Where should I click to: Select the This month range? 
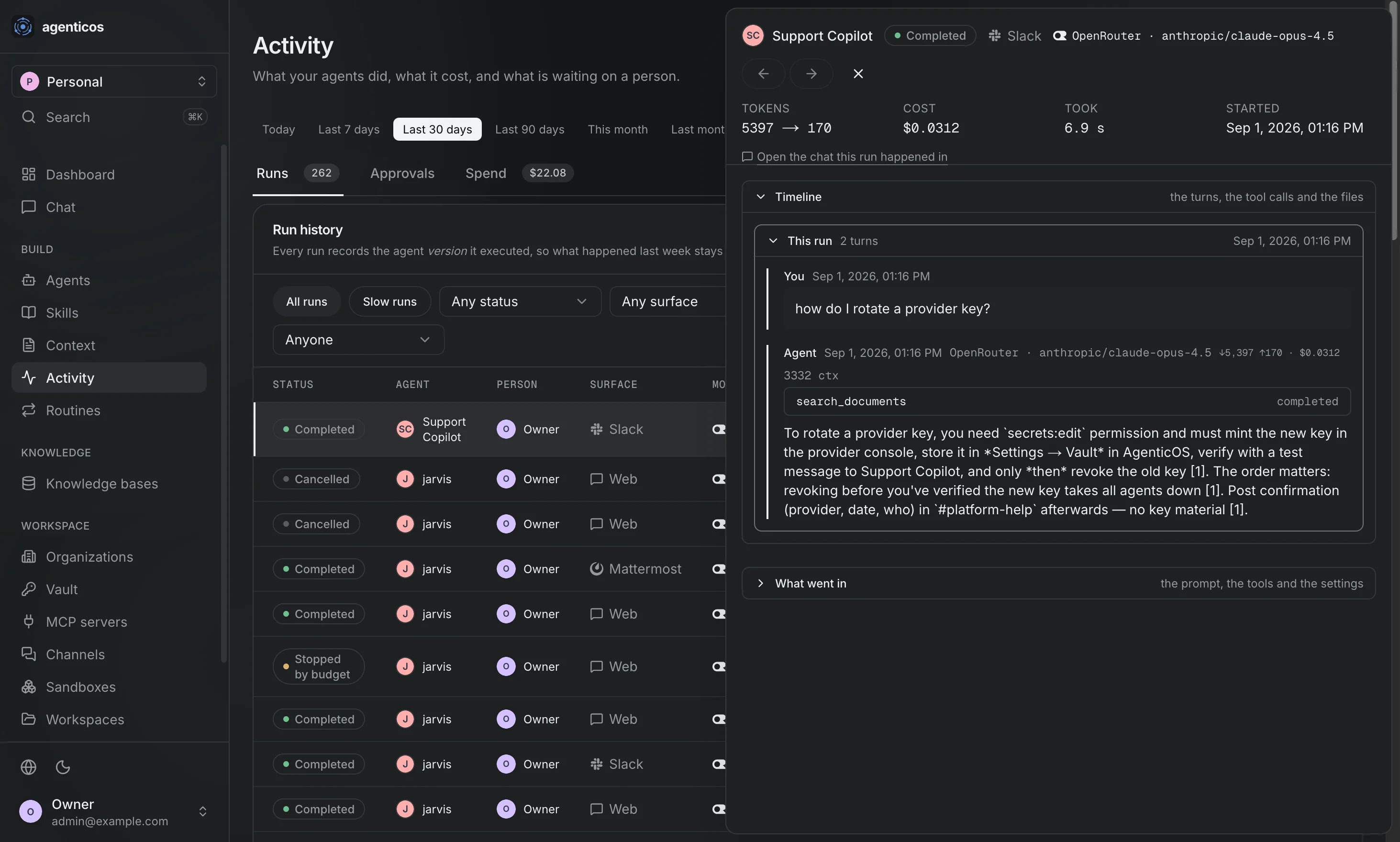(617, 129)
